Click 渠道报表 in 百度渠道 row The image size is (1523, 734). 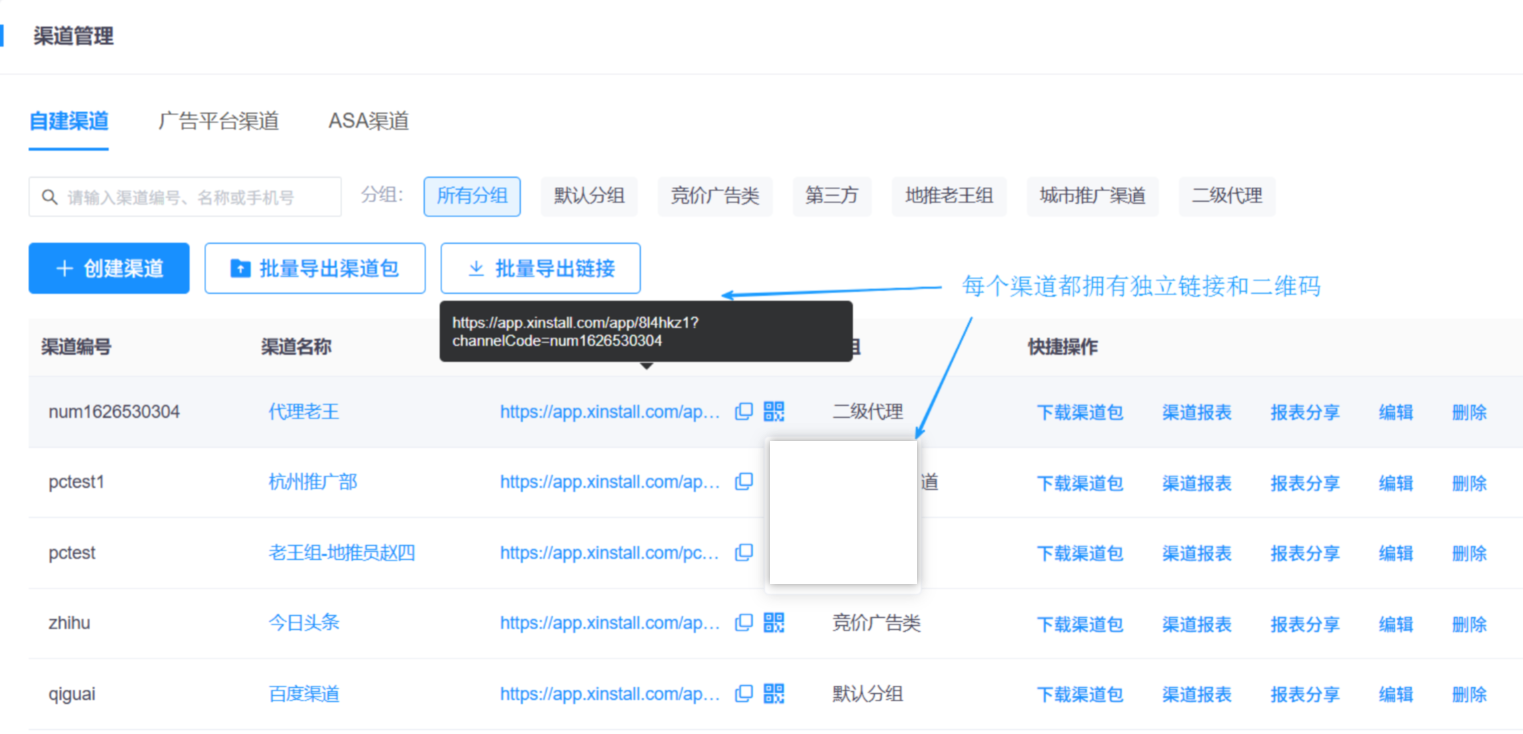click(x=1197, y=694)
